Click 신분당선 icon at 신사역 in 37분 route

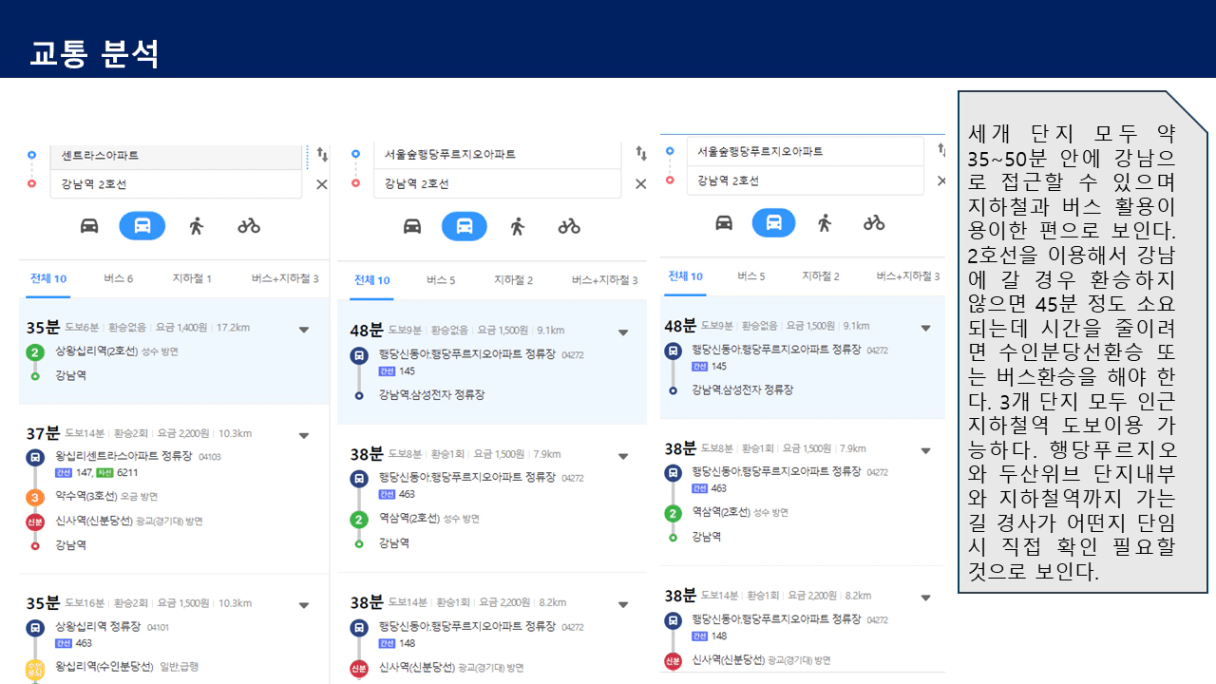point(35,521)
